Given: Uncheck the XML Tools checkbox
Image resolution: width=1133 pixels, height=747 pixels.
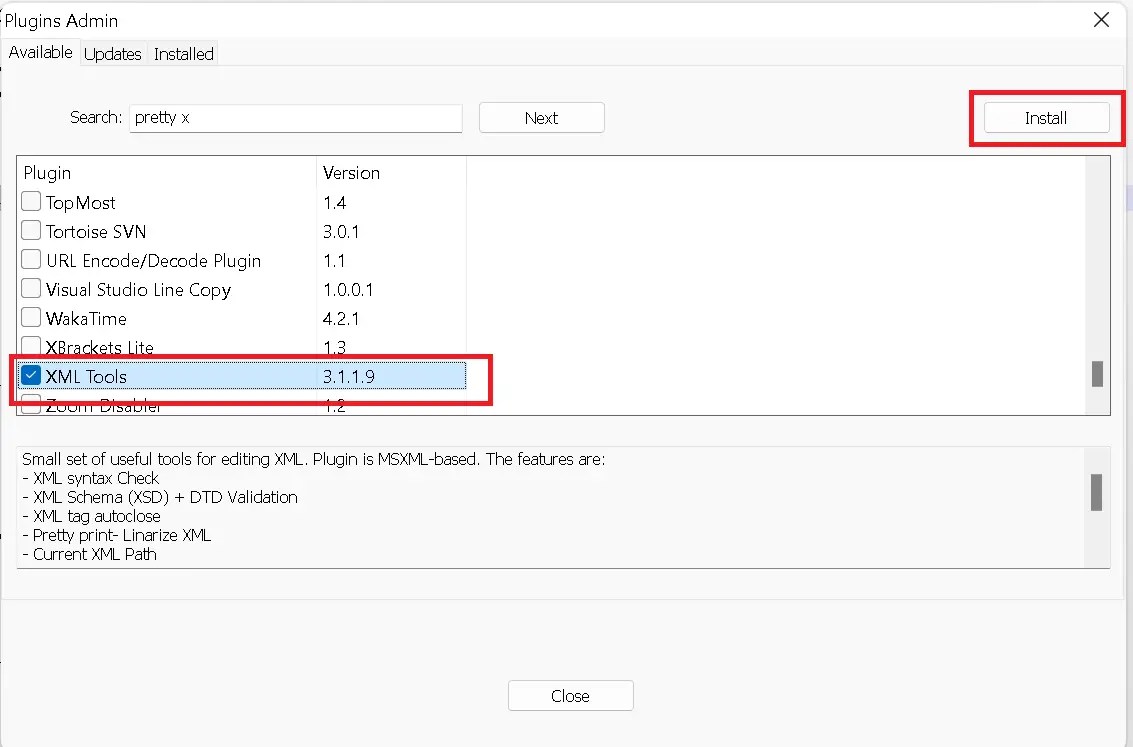Looking at the screenshot, I should click(31, 375).
